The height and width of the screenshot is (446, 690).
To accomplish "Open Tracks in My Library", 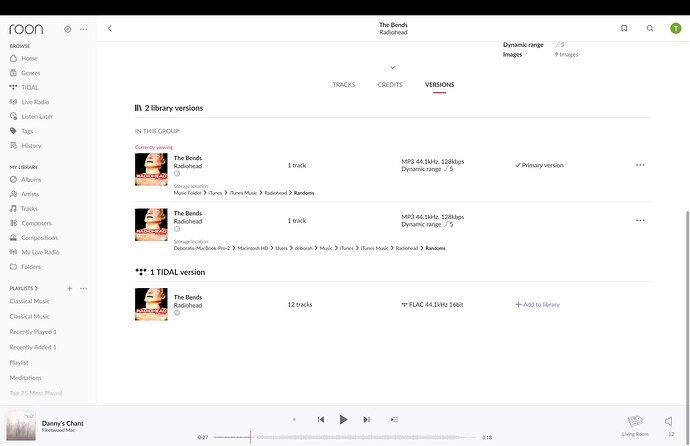I will 24,208.
